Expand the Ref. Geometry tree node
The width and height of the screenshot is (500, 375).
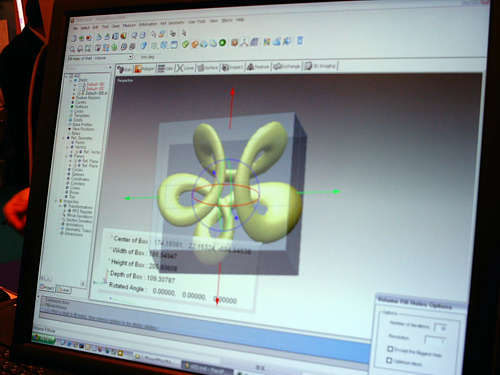[64, 138]
